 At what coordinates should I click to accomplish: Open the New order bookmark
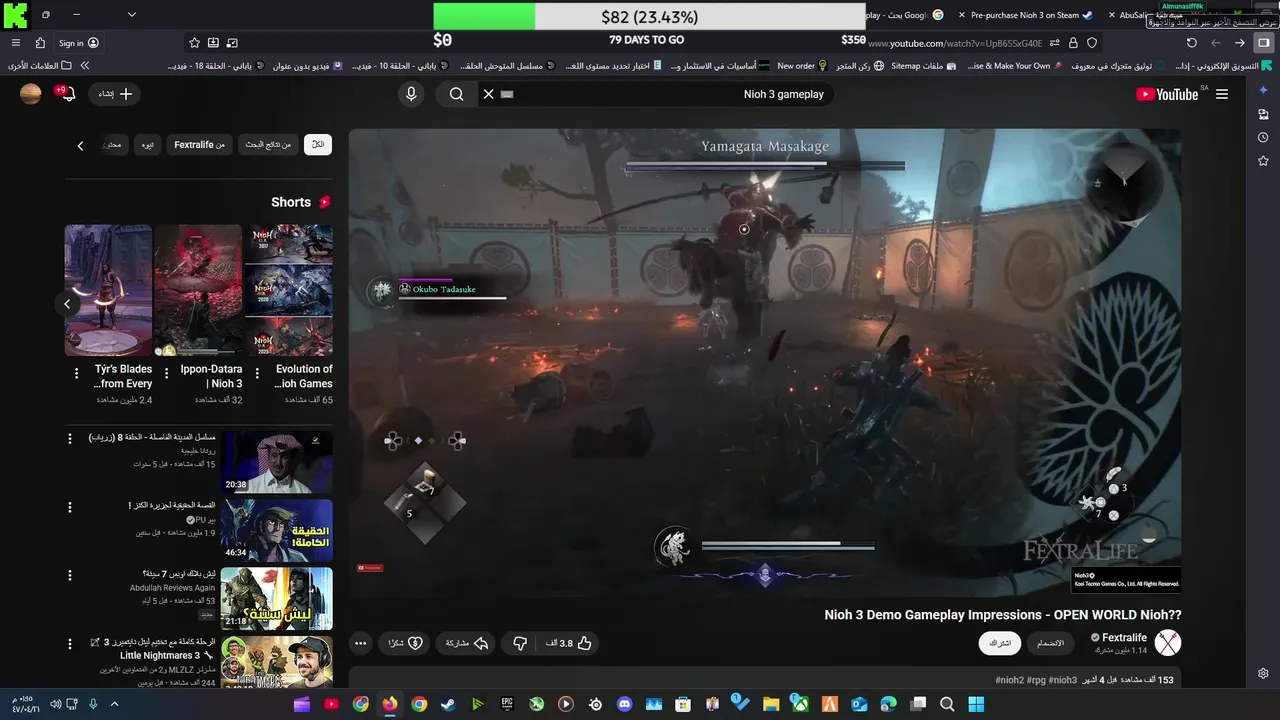802,66
